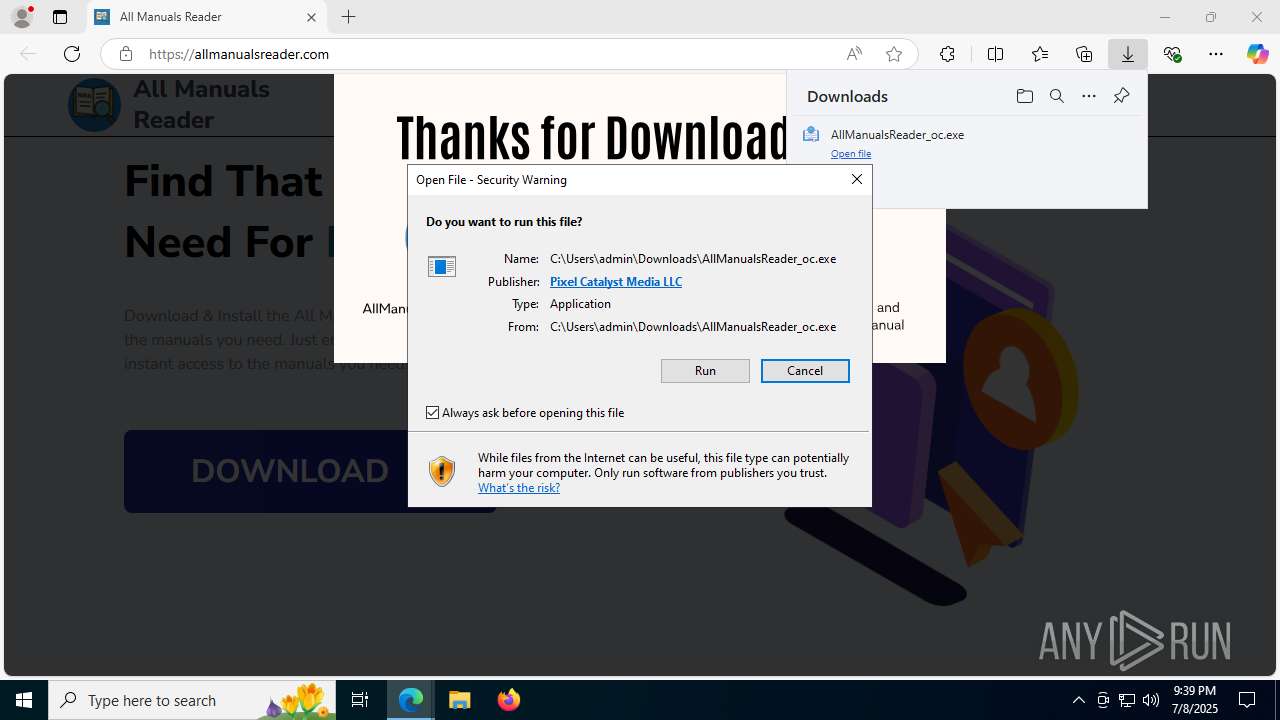Viewport: 1280px width, 720px height.
Task: Open more options in Downloads panel
Action: (1089, 96)
